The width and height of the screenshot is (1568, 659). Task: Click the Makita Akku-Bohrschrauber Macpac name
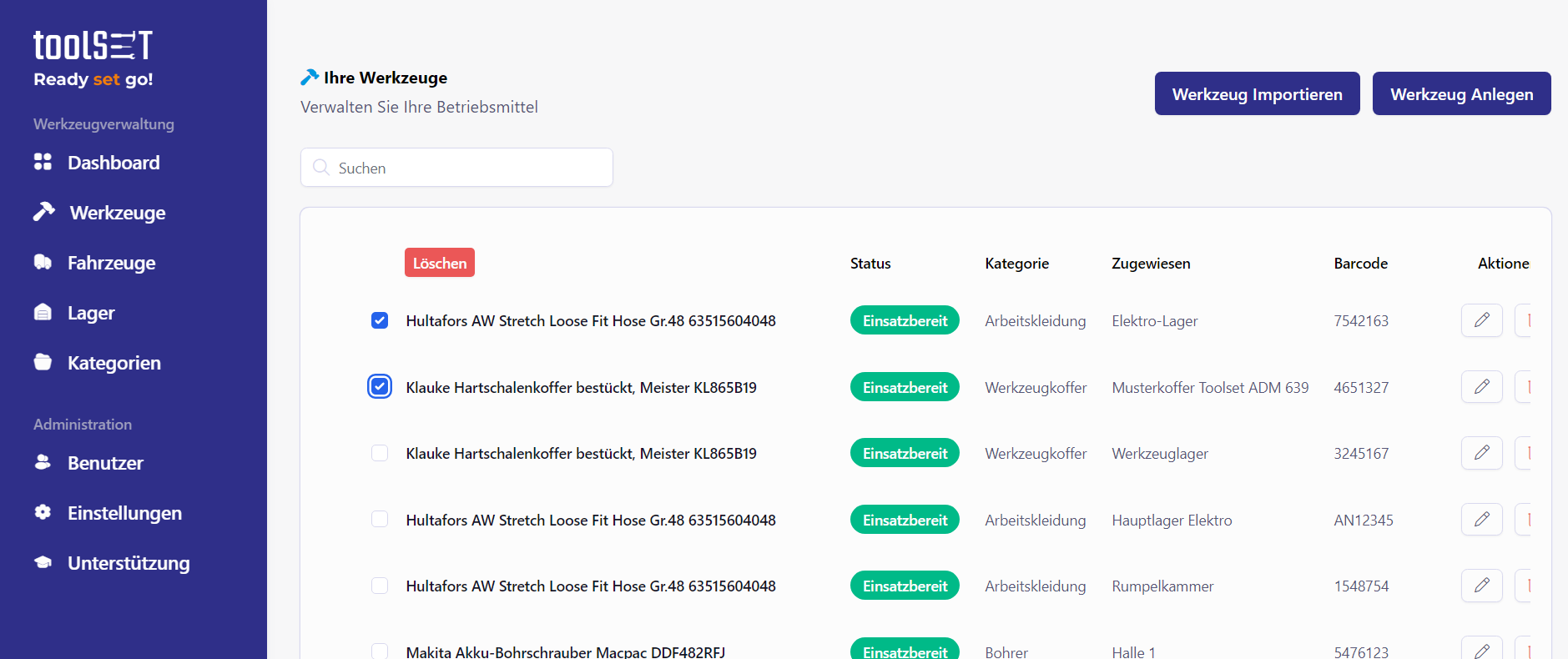(x=566, y=651)
